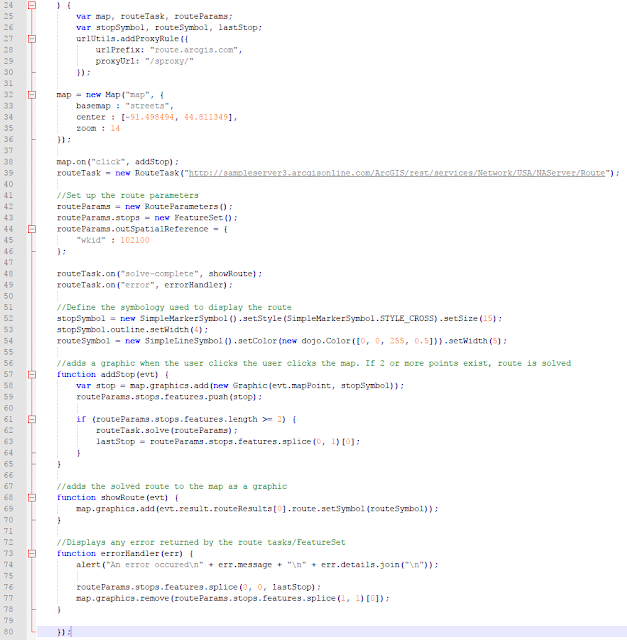Image resolution: width=627 pixels, height=640 pixels.
Task: Click STYLE_CROSS in the stopSymbol line
Action: coord(409,318)
